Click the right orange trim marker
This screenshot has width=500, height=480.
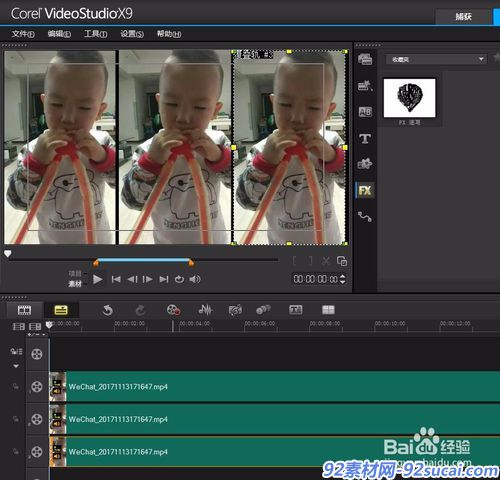(x=191, y=263)
